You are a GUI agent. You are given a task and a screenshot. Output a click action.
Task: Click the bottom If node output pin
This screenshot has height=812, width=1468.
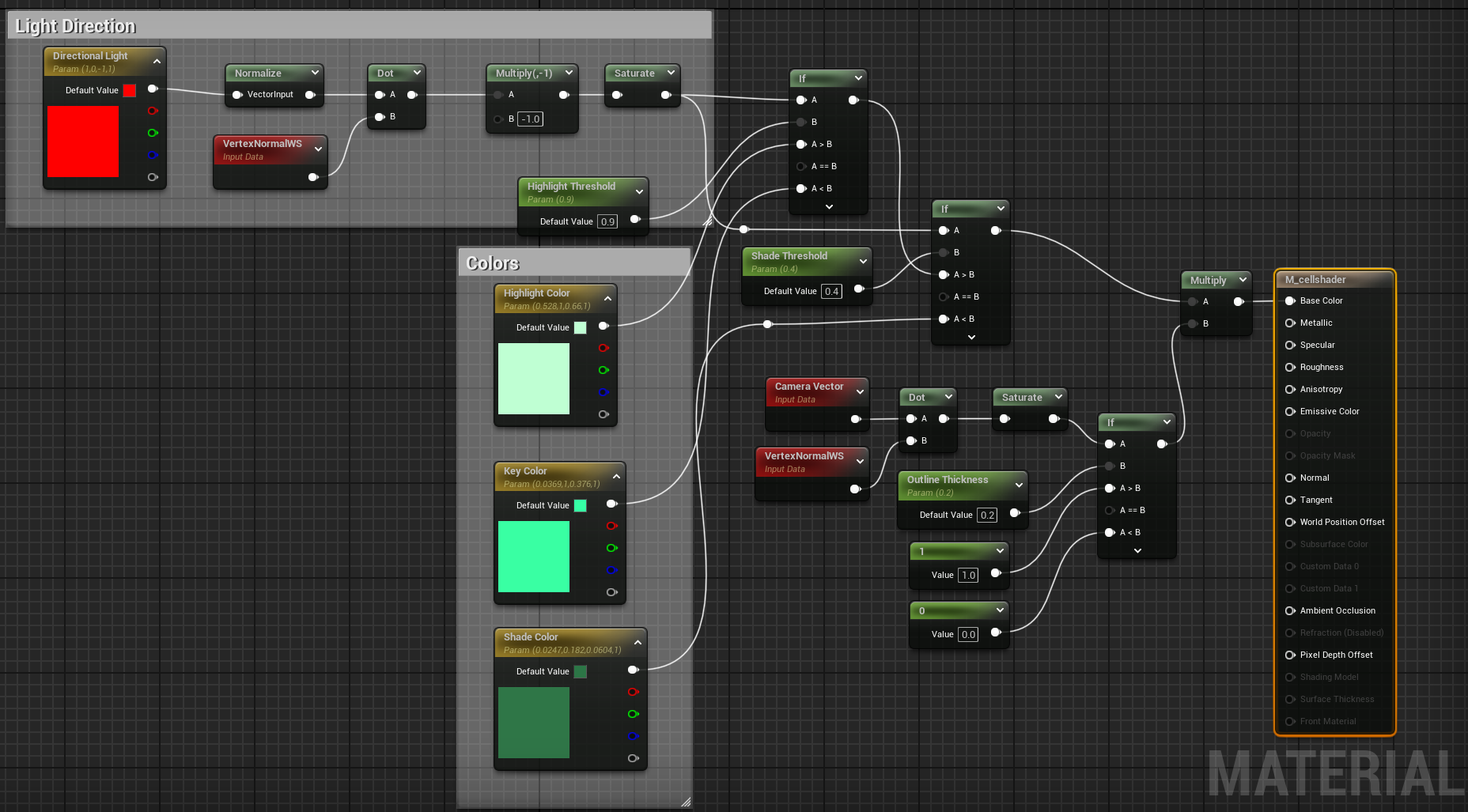1162,444
